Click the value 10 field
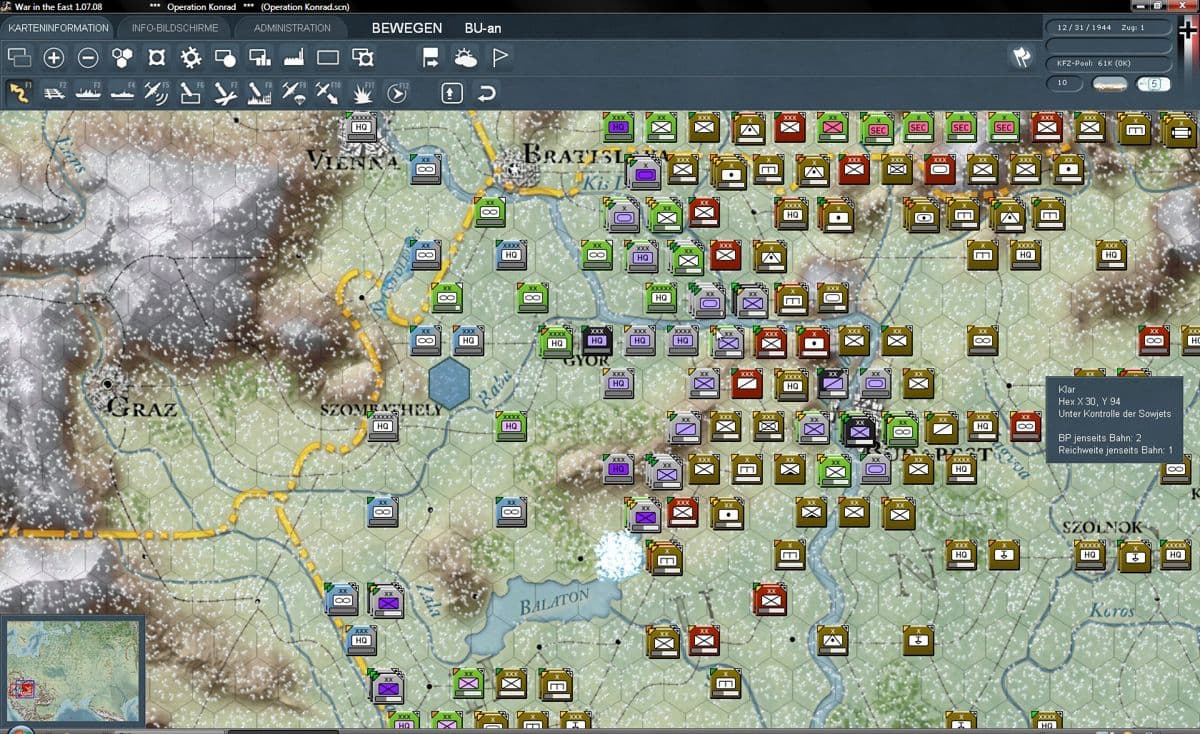 1064,83
